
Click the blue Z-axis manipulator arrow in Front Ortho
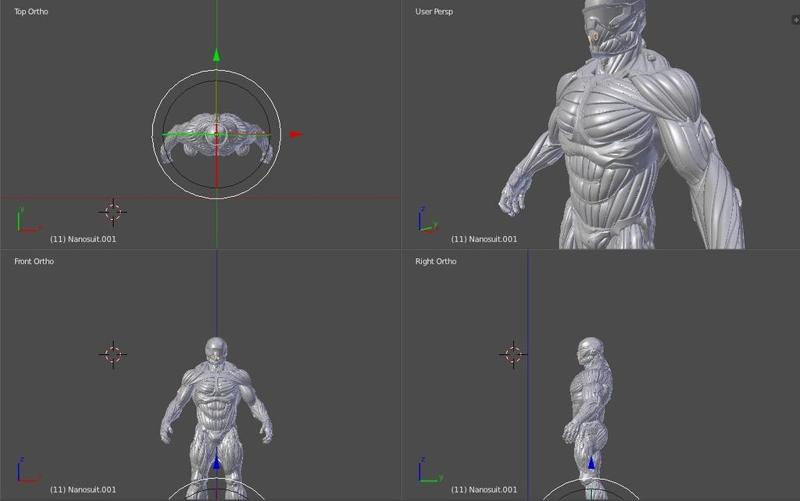(x=216, y=462)
